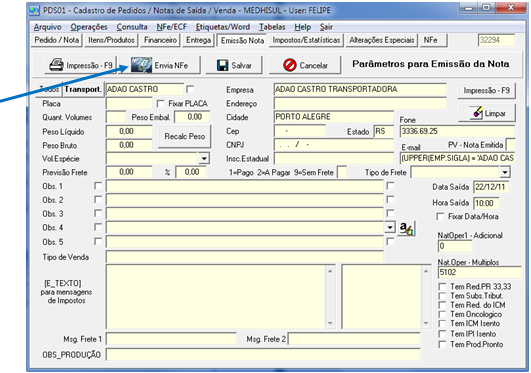Click the Endereço input field
This screenshot has width=531, height=373.
360,103
